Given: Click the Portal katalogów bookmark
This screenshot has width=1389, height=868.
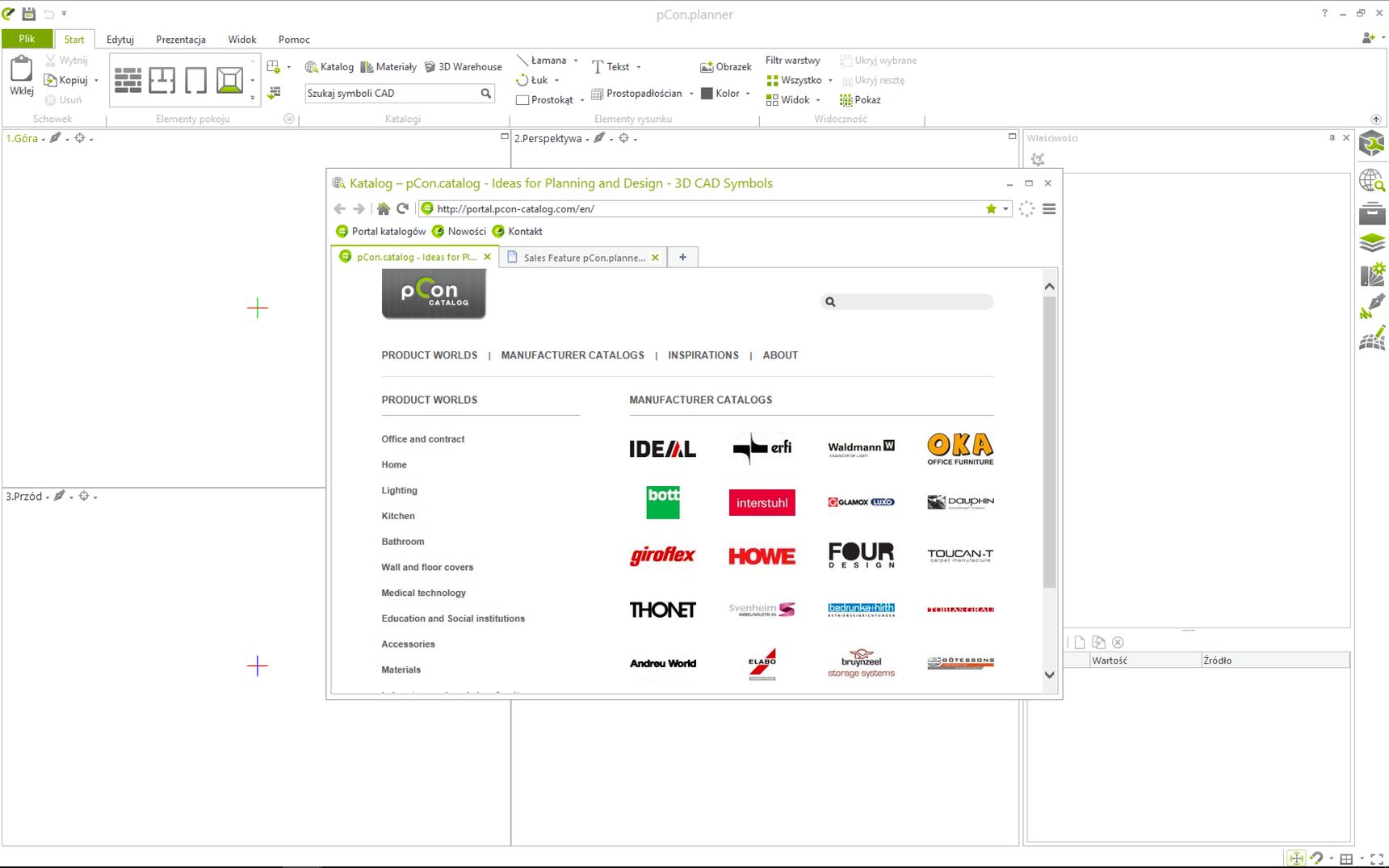Looking at the screenshot, I should [x=380, y=232].
